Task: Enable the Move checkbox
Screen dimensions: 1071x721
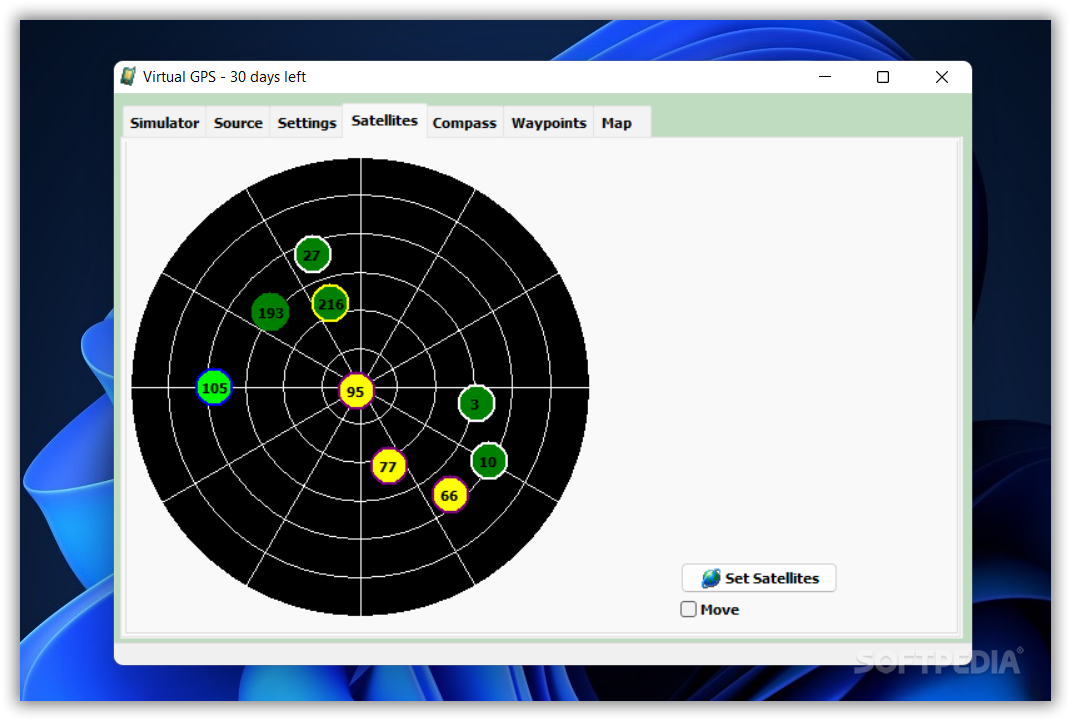Action: (688, 609)
